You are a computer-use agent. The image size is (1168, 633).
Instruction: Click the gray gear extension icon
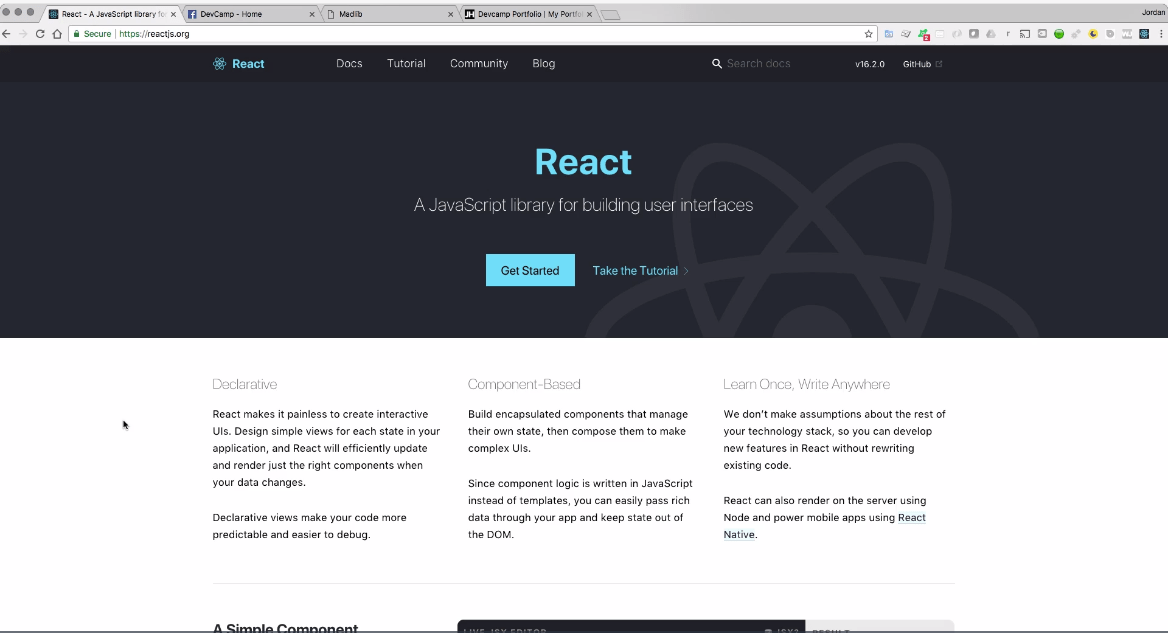click(x=1076, y=34)
